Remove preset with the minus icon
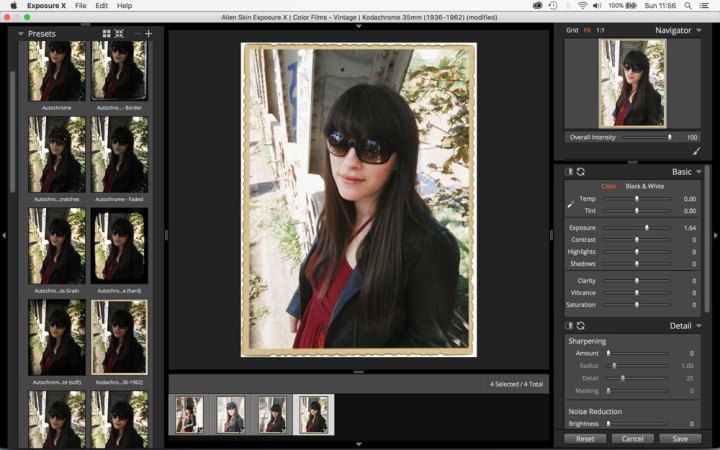 (136, 34)
